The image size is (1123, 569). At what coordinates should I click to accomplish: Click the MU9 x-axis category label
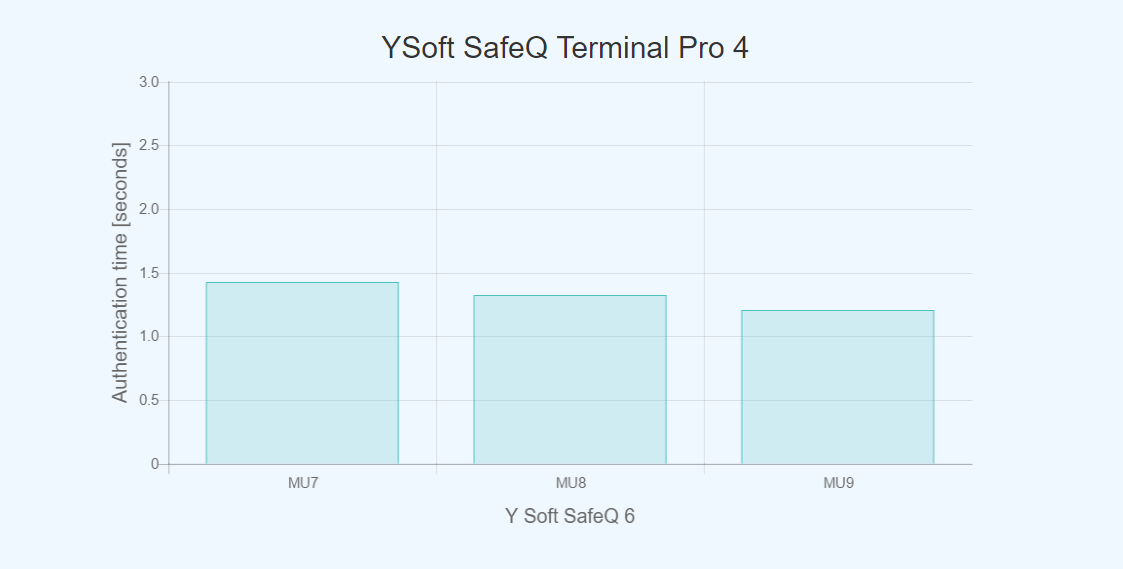(x=838, y=483)
